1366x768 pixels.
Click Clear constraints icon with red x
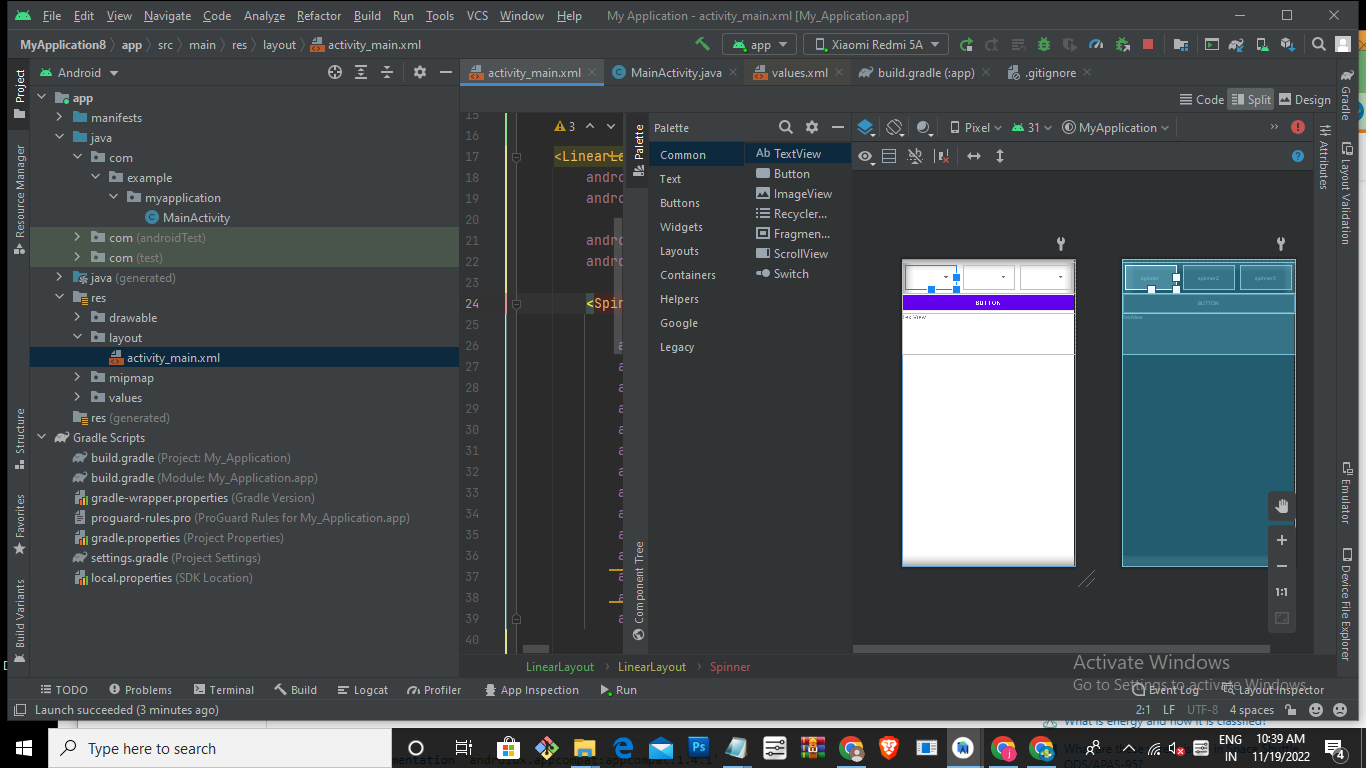941,156
